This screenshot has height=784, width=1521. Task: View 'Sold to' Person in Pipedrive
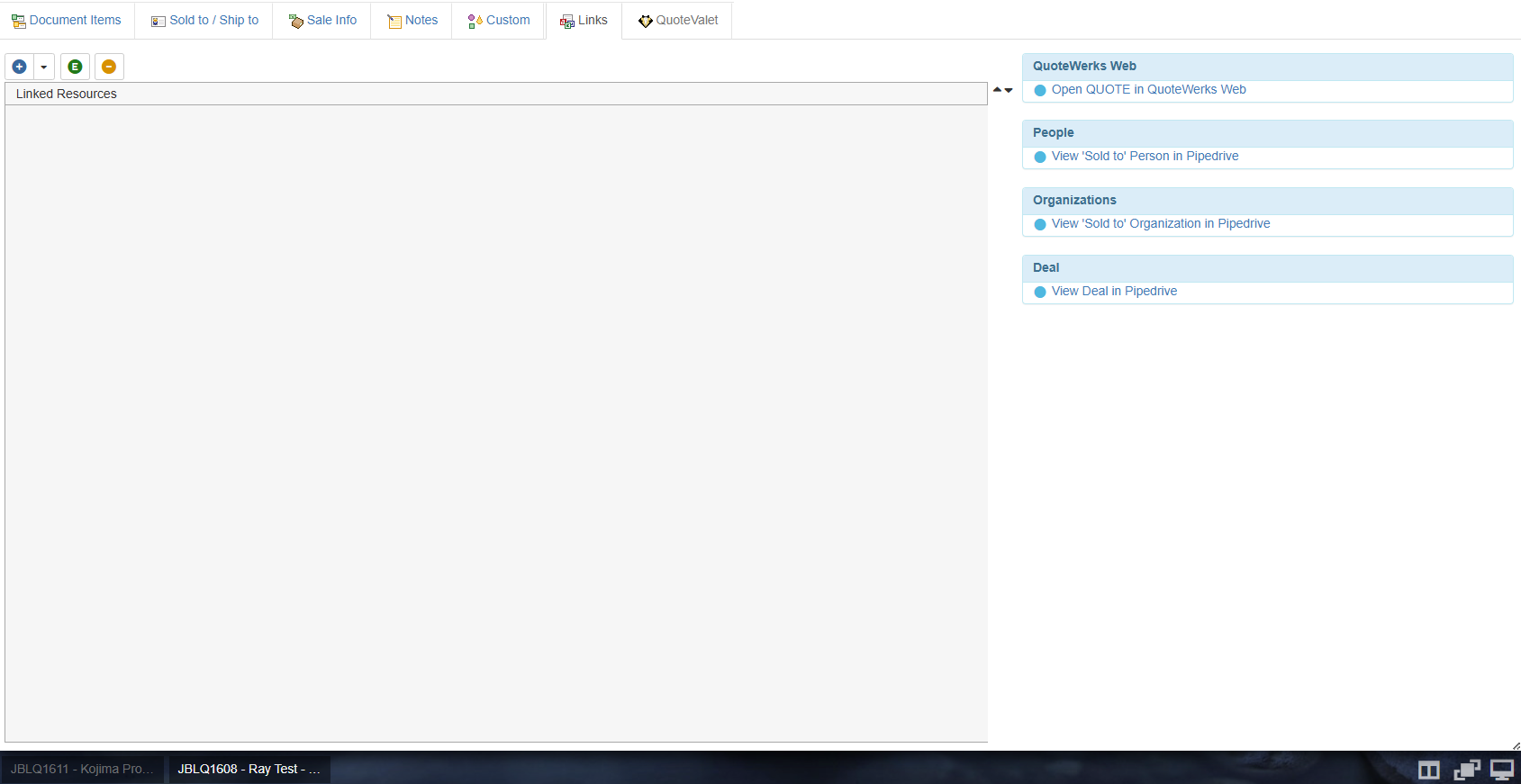[x=1145, y=156]
